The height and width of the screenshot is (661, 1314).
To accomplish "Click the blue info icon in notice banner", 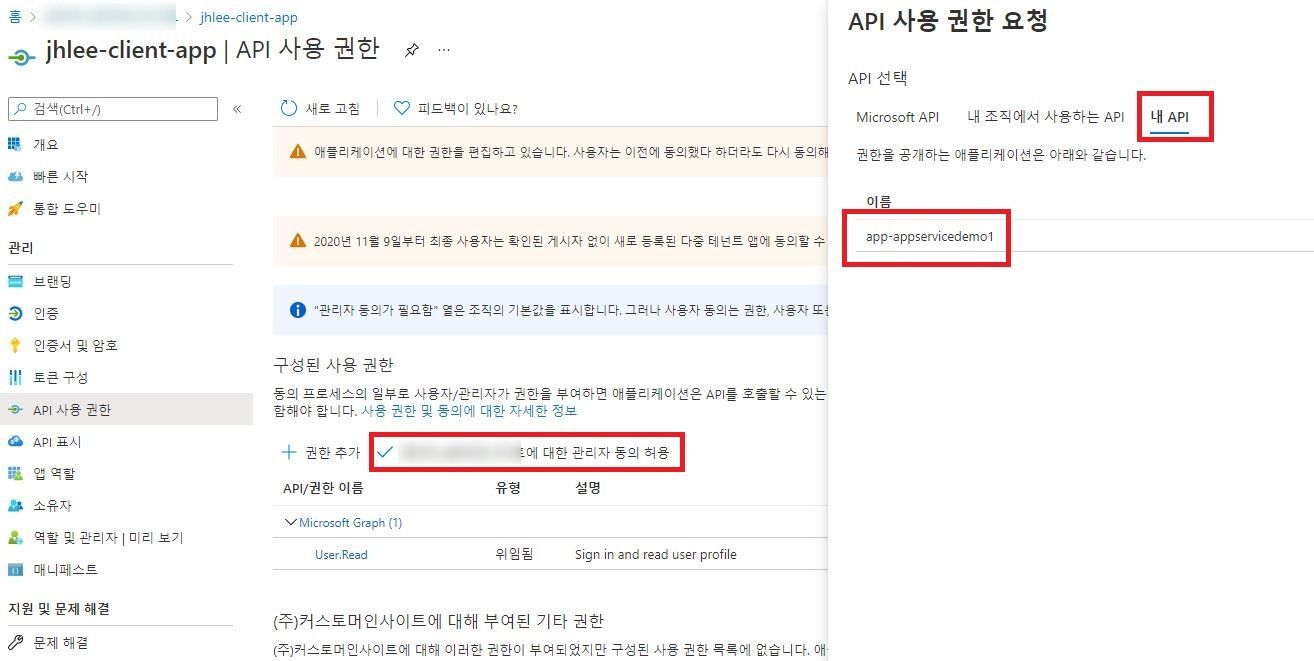I will (x=297, y=310).
